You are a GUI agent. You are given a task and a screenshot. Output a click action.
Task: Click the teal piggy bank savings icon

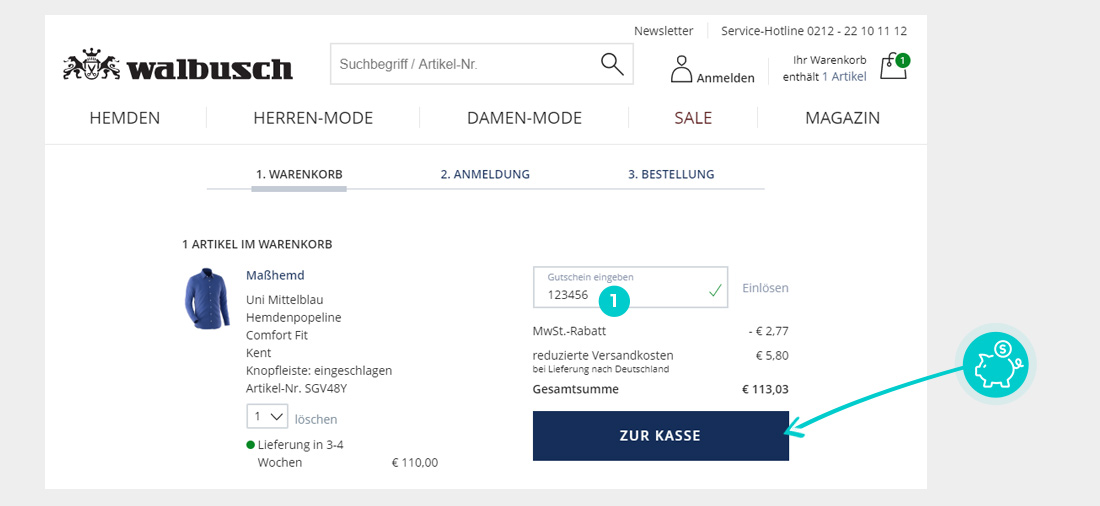pos(995,364)
